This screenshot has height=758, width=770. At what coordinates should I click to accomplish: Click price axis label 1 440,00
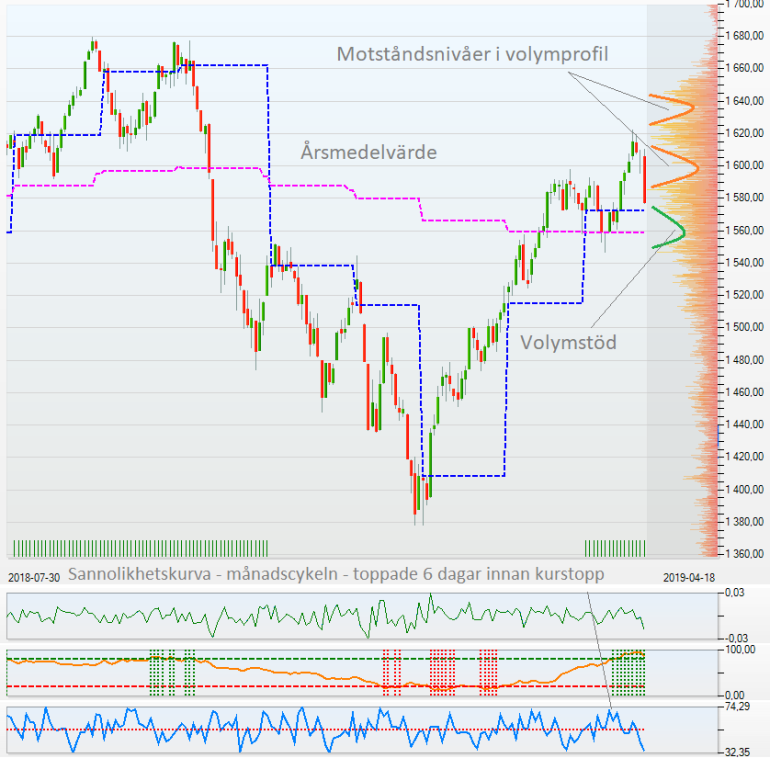tap(744, 424)
